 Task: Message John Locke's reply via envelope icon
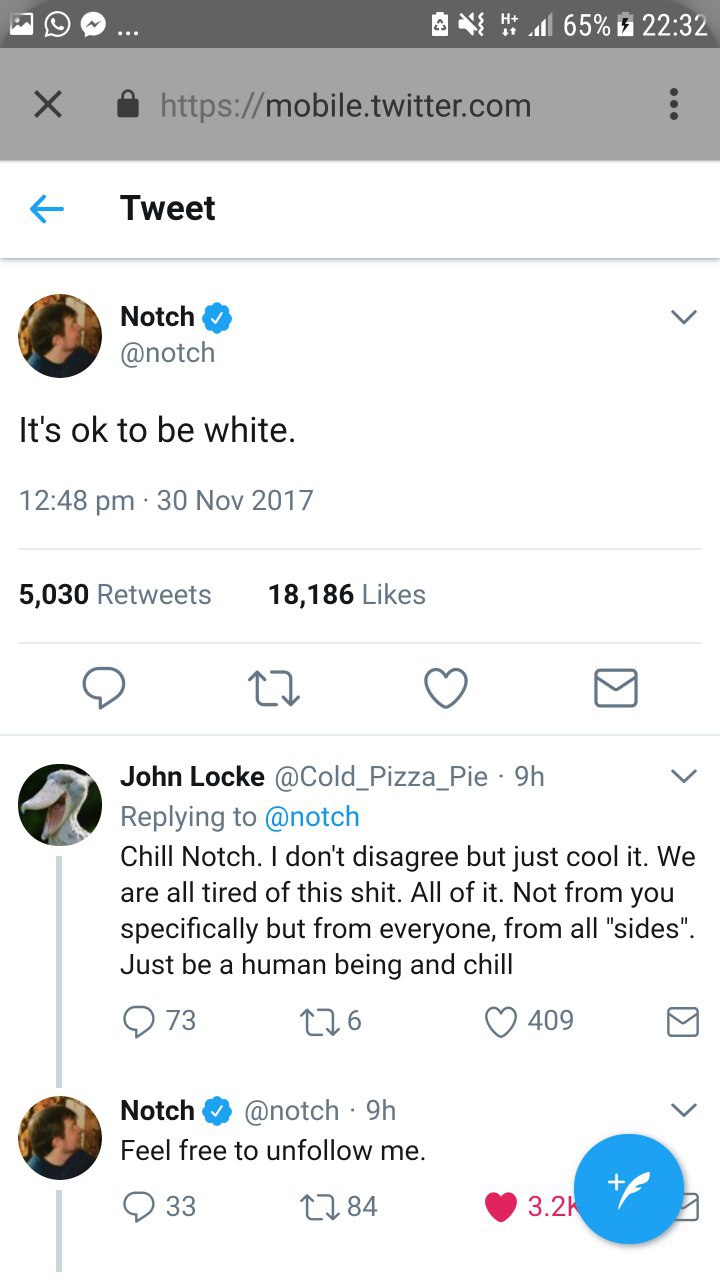(x=682, y=1021)
